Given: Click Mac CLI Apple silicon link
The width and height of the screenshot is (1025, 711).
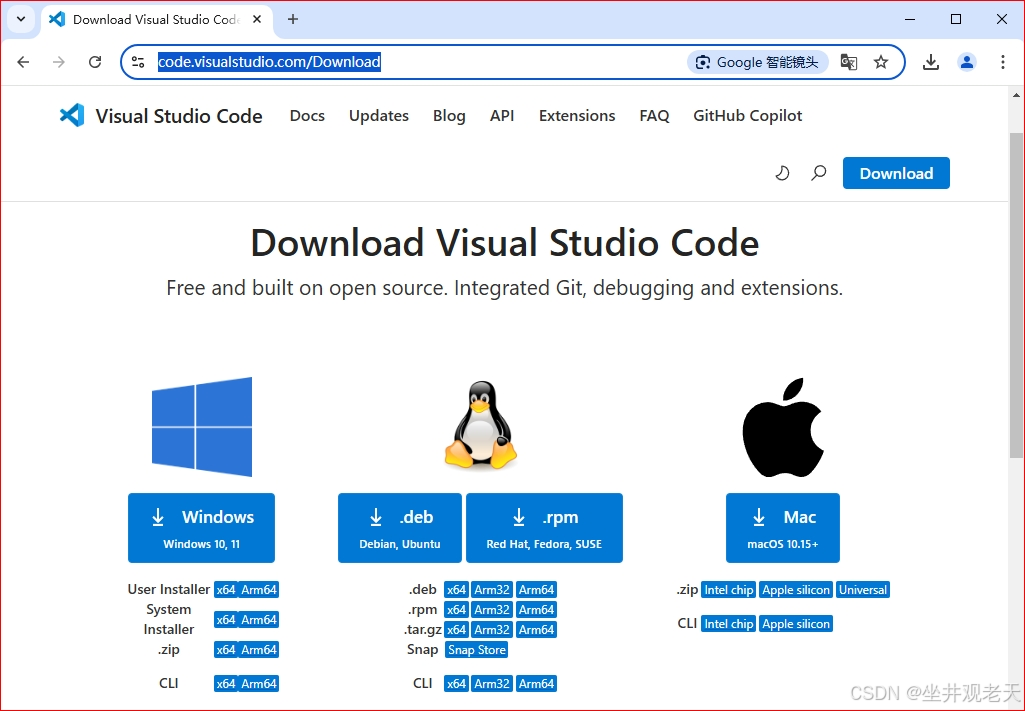Looking at the screenshot, I should (796, 623).
